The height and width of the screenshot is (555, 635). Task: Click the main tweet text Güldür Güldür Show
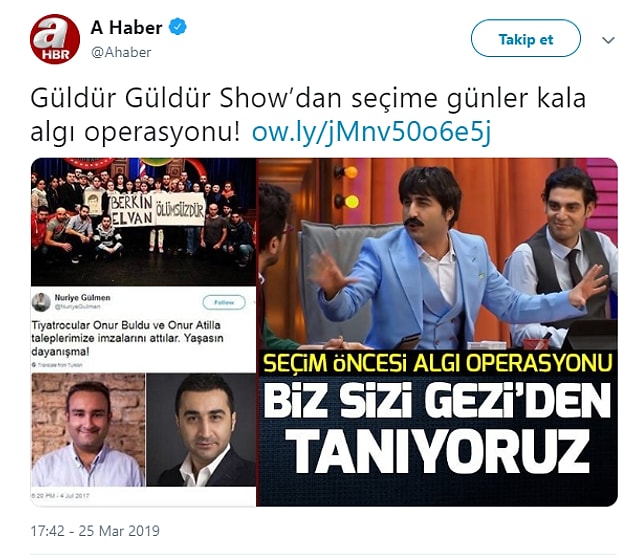[x=308, y=115]
